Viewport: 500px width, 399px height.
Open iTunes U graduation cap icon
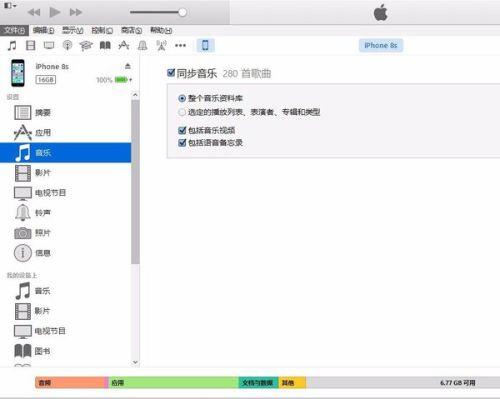click(86, 46)
